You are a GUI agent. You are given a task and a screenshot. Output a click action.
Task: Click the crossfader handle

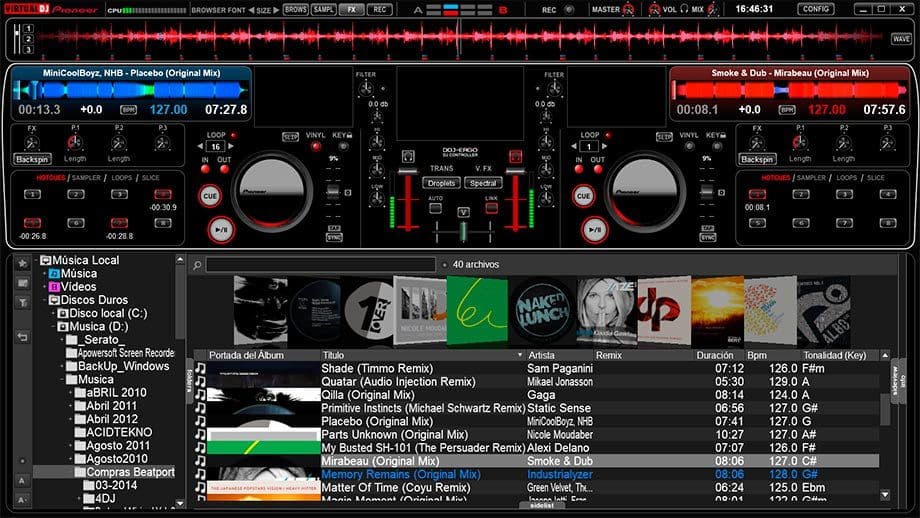(463, 231)
